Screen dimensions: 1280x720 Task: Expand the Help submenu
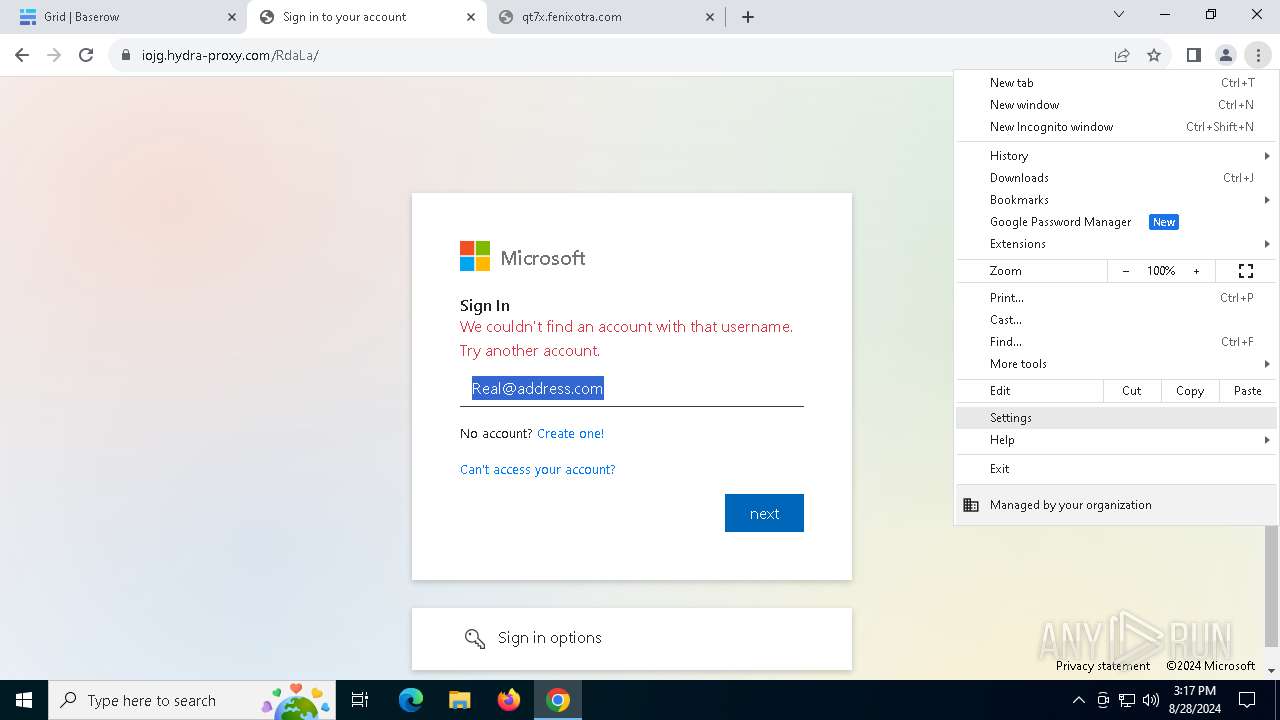tap(1116, 440)
